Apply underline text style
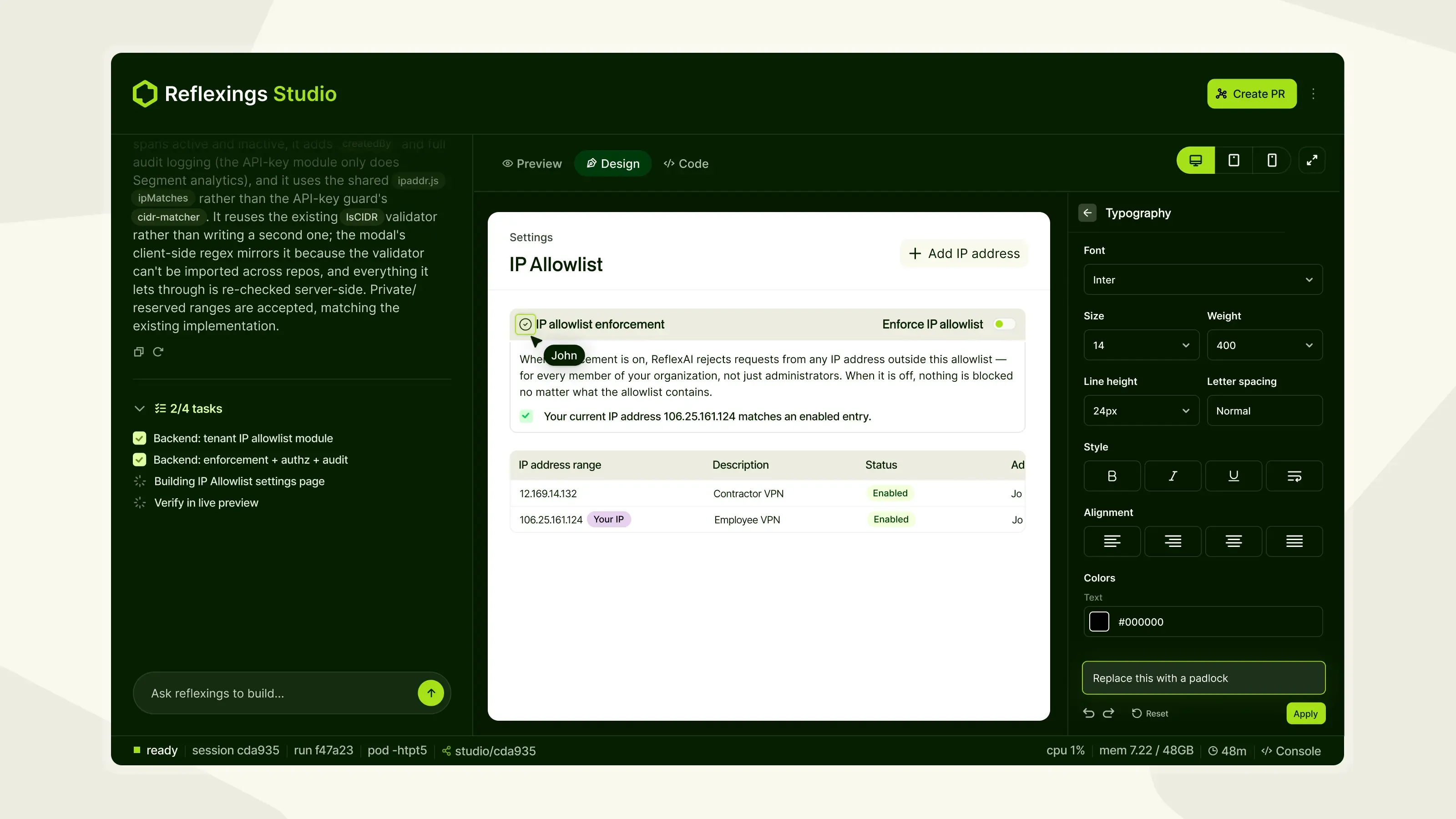This screenshot has width=1456, height=819. [x=1234, y=476]
